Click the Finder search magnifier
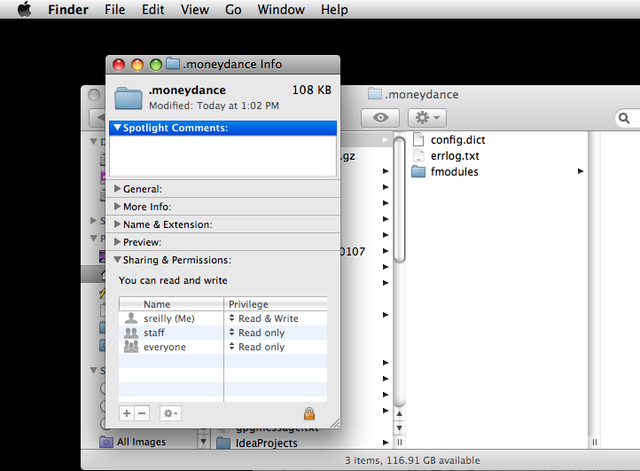The image size is (640, 471). 624,118
